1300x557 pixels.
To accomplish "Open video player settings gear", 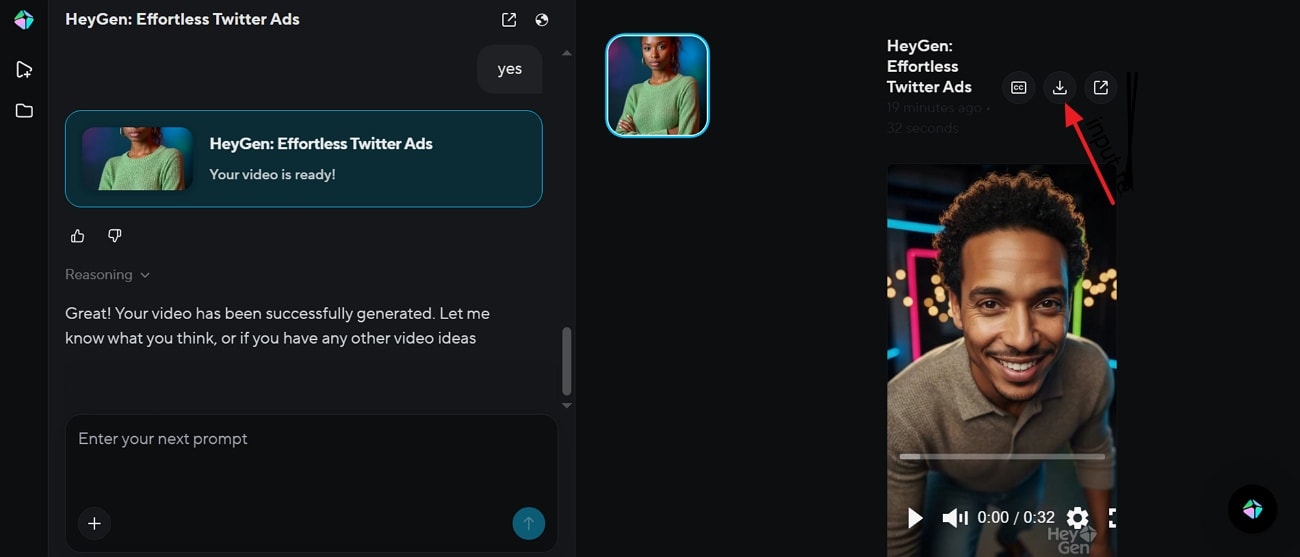I will (1077, 517).
